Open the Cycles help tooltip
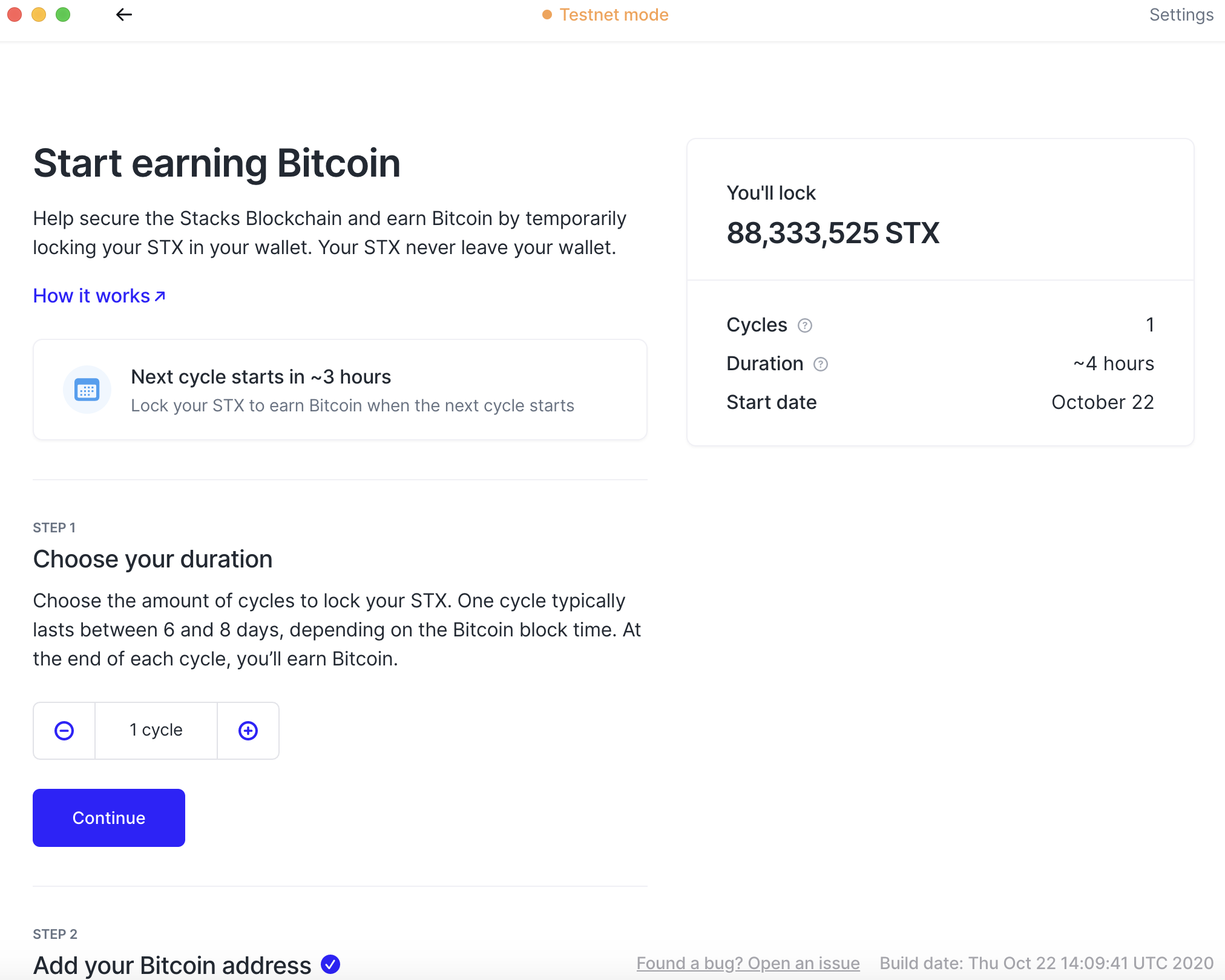This screenshot has width=1225, height=980. 805,325
